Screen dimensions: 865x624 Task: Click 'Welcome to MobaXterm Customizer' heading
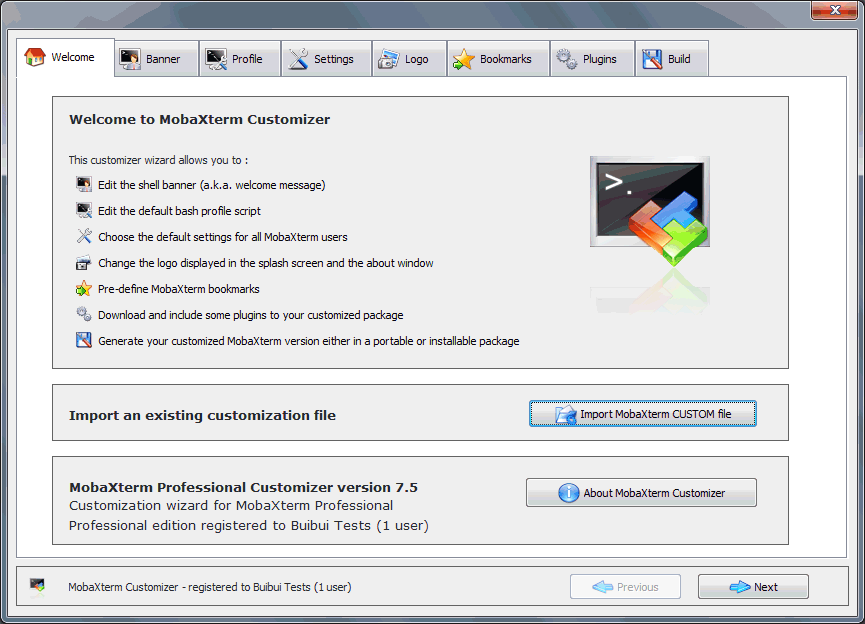(x=200, y=119)
